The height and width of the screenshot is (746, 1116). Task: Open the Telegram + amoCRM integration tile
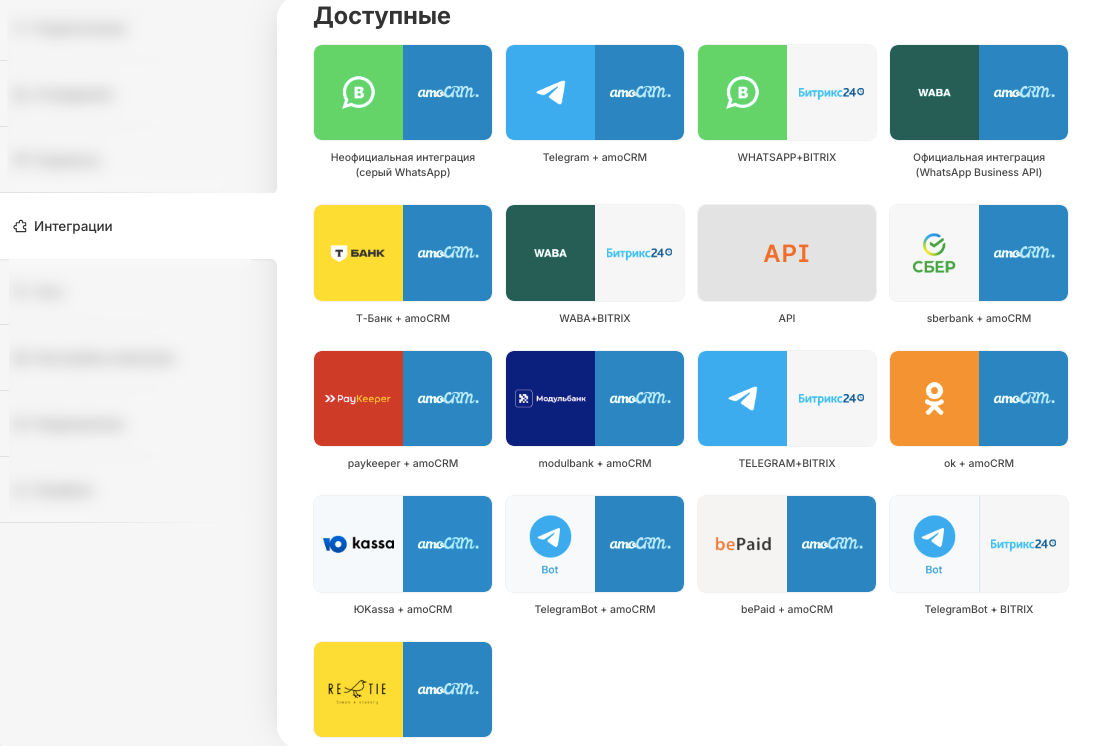[595, 92]
